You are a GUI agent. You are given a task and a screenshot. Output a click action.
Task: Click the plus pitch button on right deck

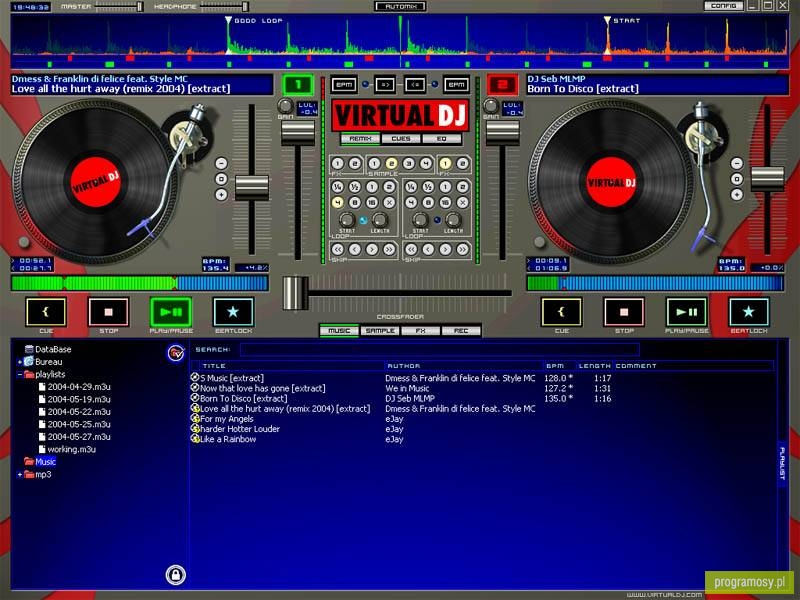pyautogui.click(x=737, y=194)
